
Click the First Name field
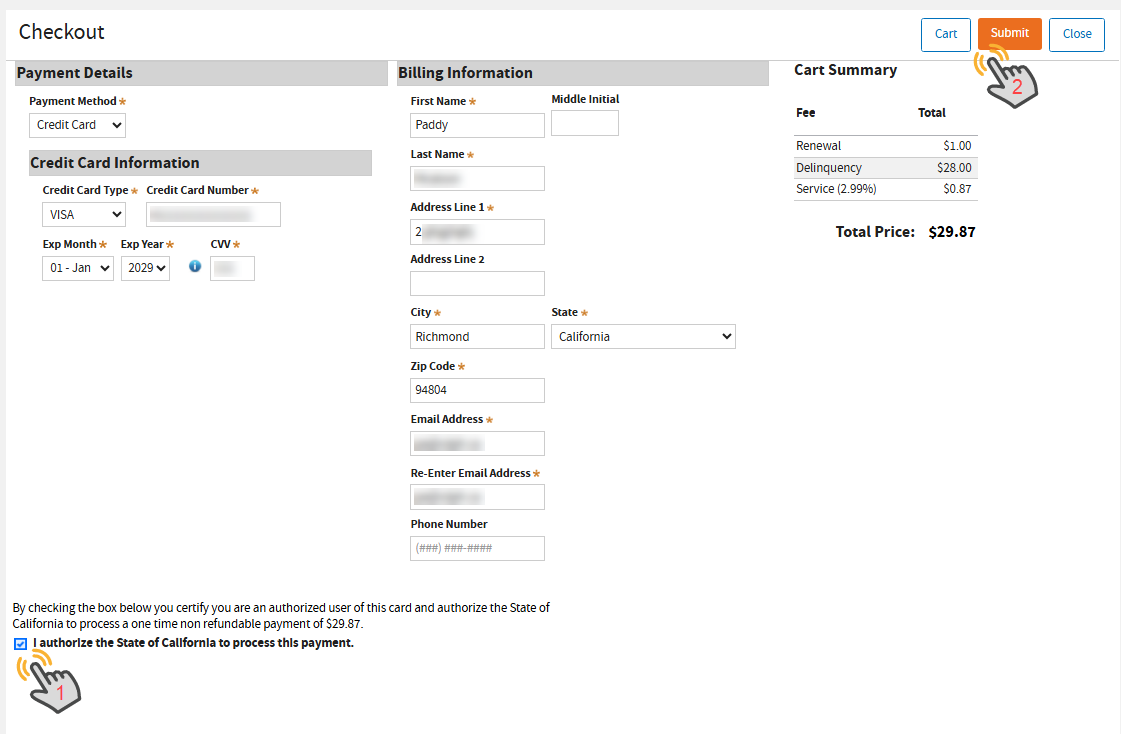pos(477,125)
